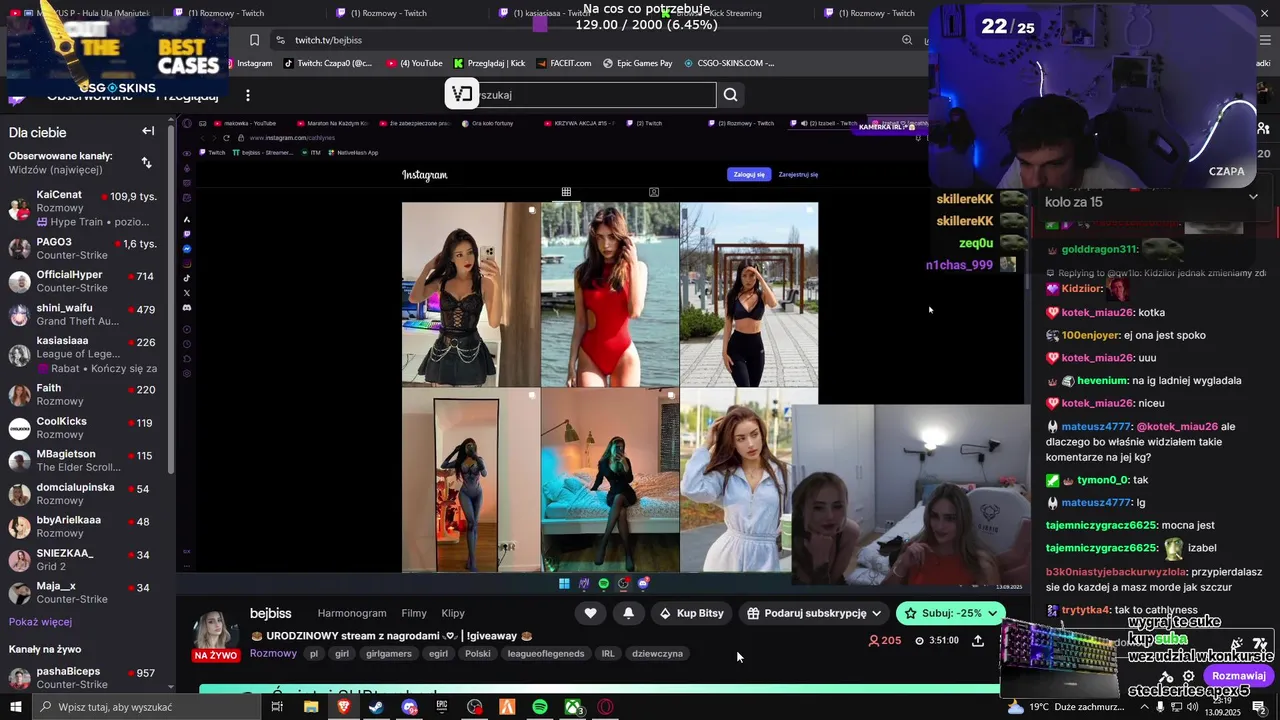Viewport: 1280px width, 720px height.
Task: Click the girlgamers tag
Action: tap(389, 654)
